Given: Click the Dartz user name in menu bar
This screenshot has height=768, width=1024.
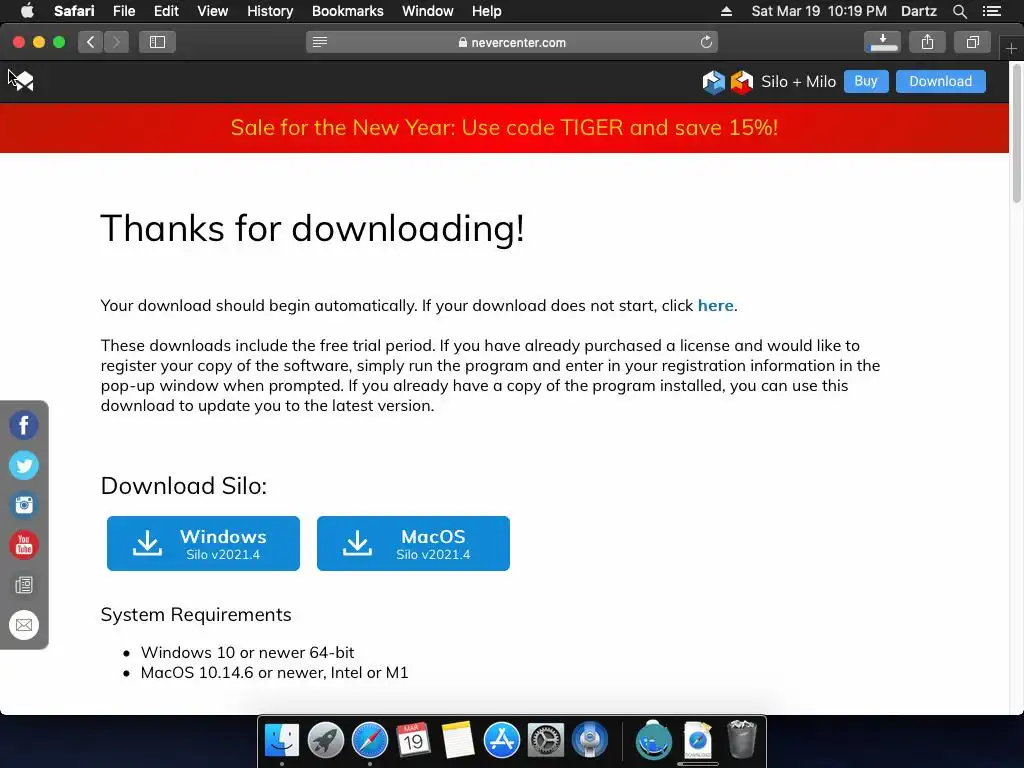Looking at the screenshot, I should pyautogui.click(x=918, y=11).
